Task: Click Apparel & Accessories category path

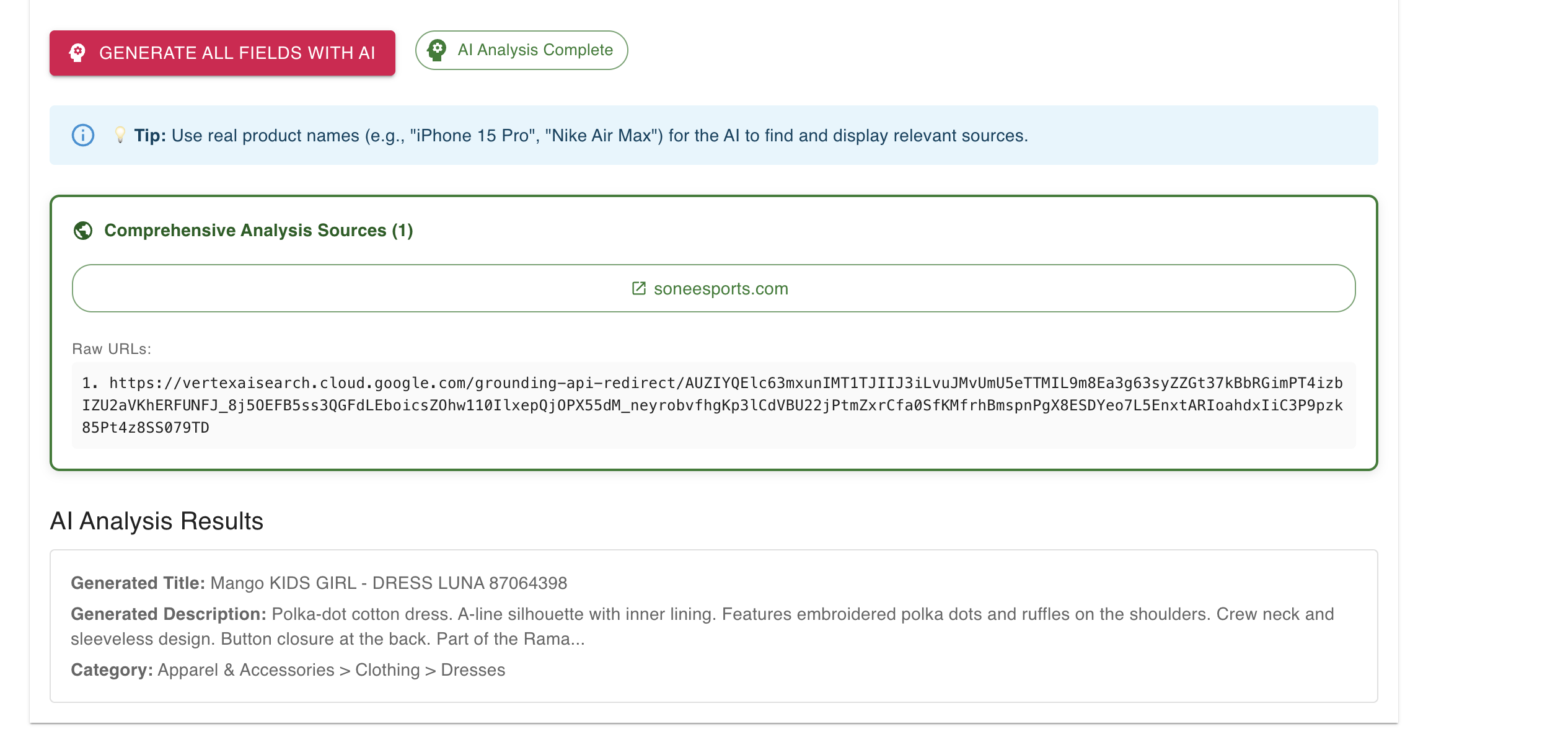Action: coord(332,670)
